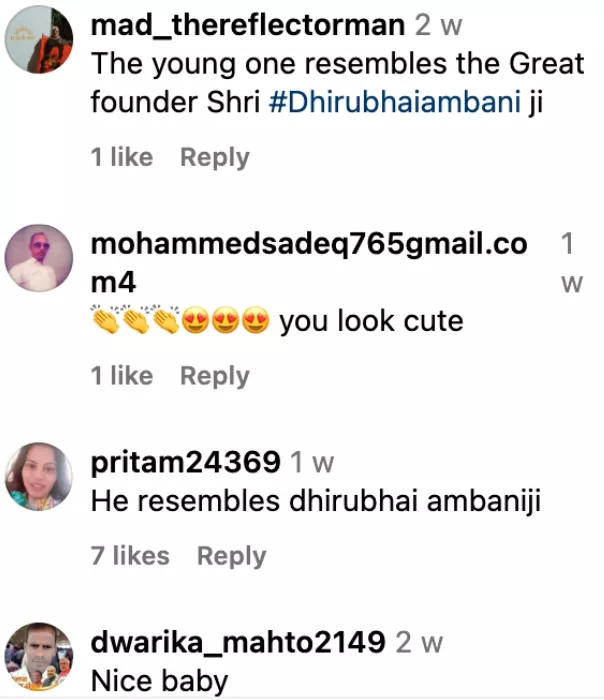Reply to the 'you look cute' comment
Image resolution: width=604 pixels, height=700 pixels.
(215, 376)
